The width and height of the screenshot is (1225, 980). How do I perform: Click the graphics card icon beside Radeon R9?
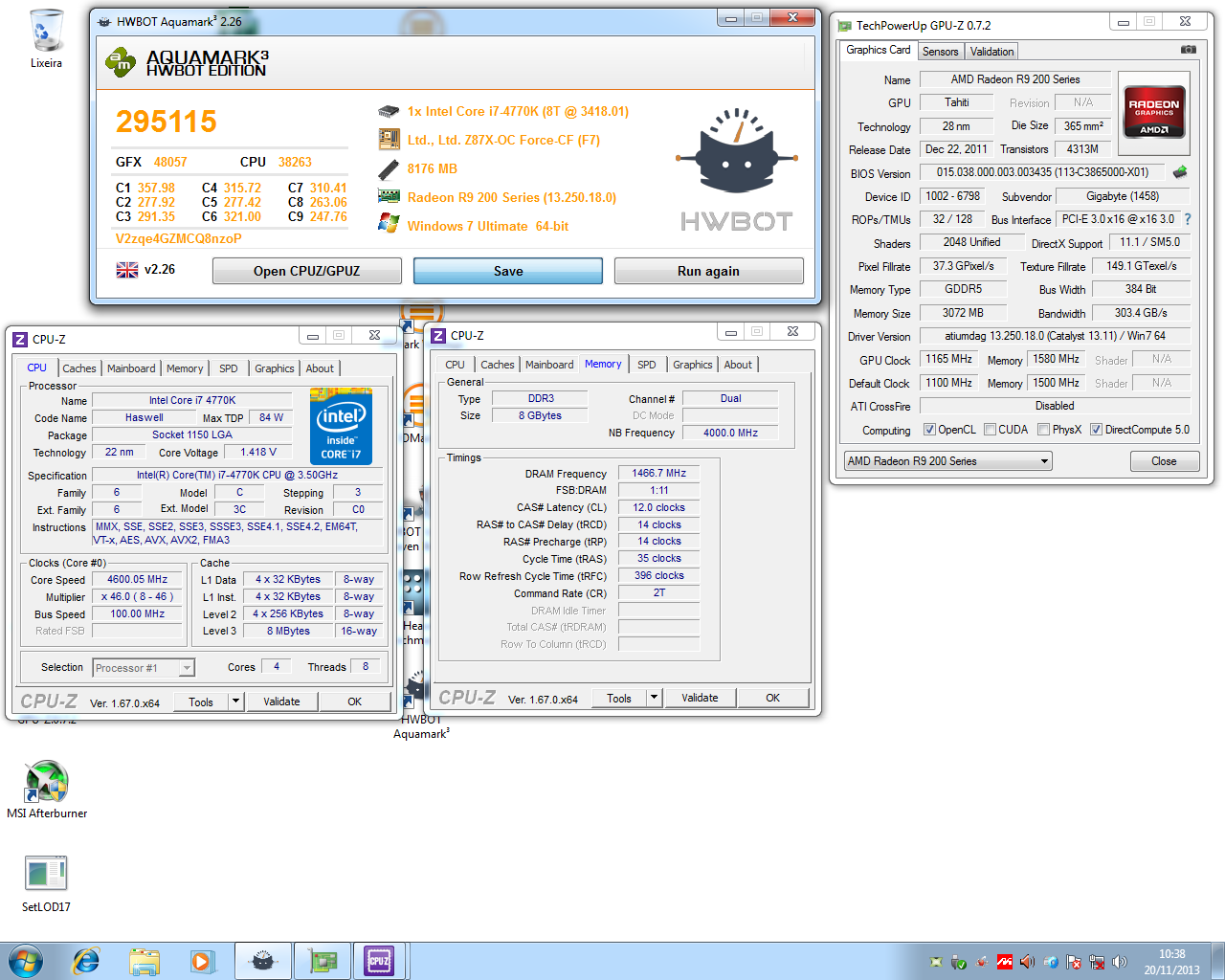pos(389,196)
